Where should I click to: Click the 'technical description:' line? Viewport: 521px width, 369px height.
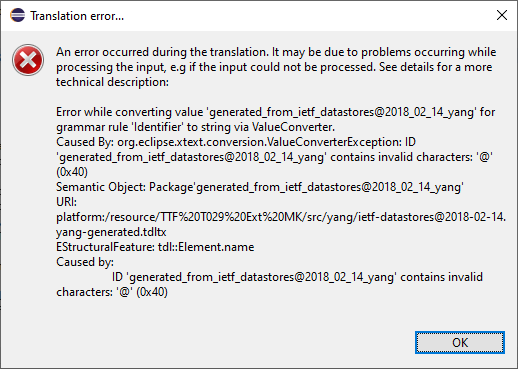112,82
